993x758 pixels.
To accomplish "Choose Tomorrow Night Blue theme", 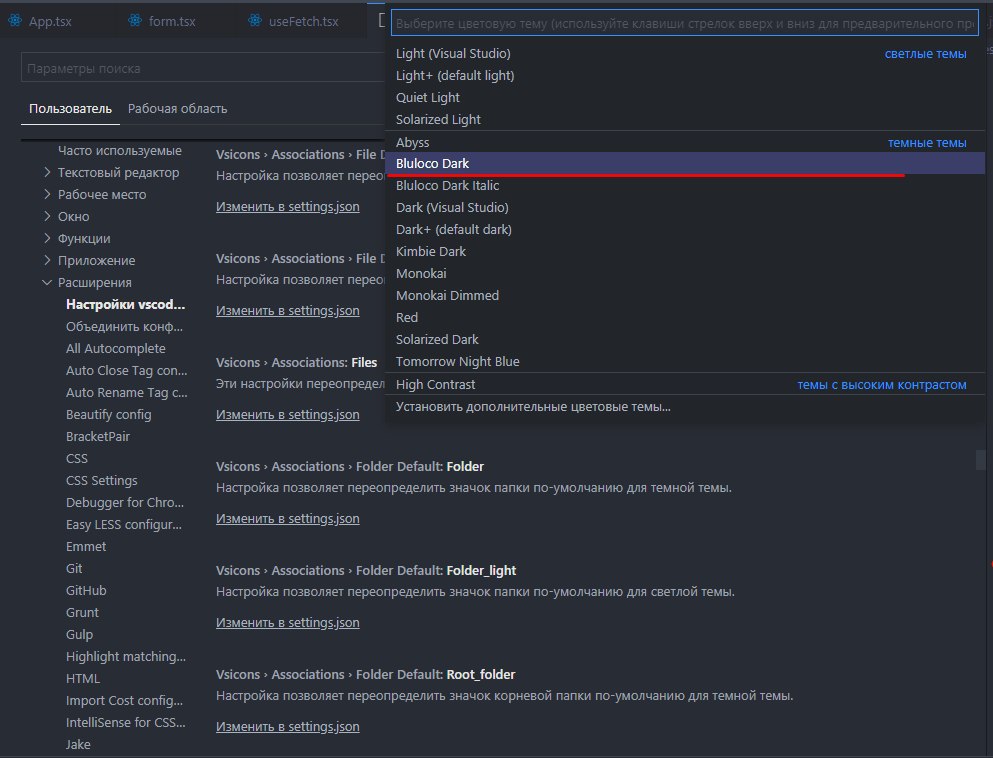I will [x=685, y=362].
